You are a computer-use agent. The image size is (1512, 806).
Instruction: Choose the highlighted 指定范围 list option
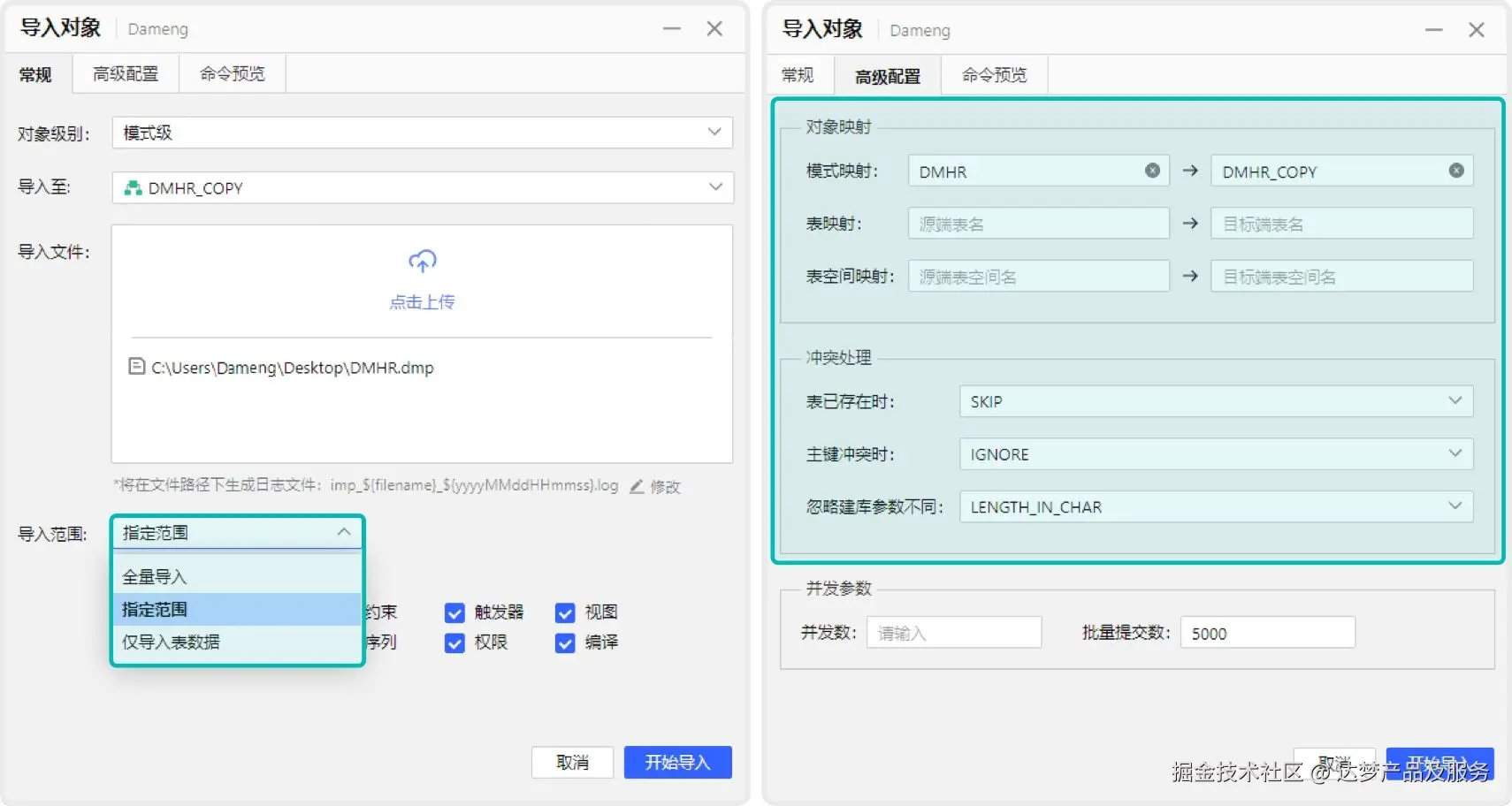(x=237, y=610)
